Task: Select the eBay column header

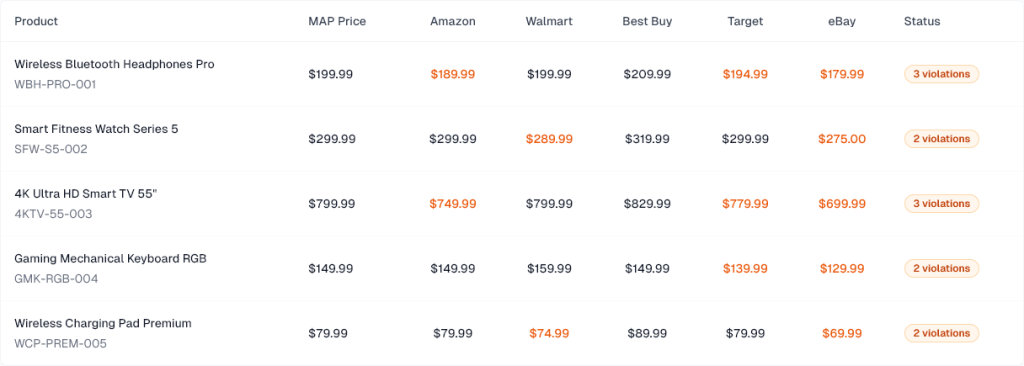Action: click(842, 21)
